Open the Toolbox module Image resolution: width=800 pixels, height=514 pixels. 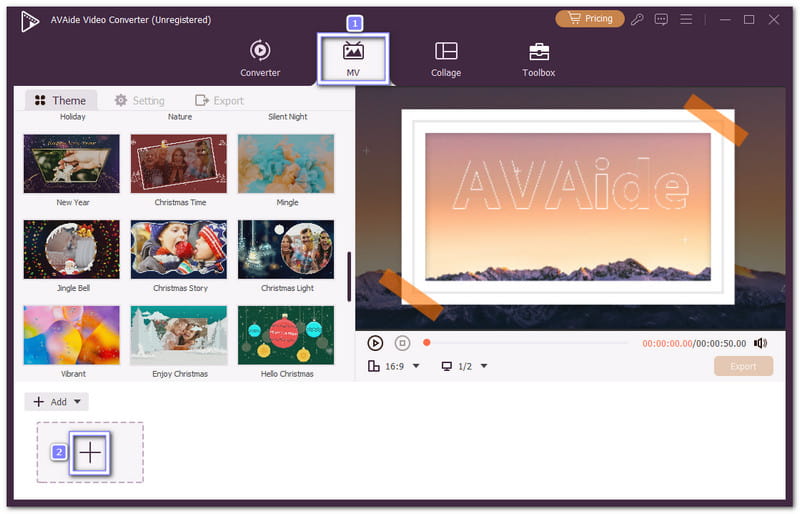[x=539, y=58]
